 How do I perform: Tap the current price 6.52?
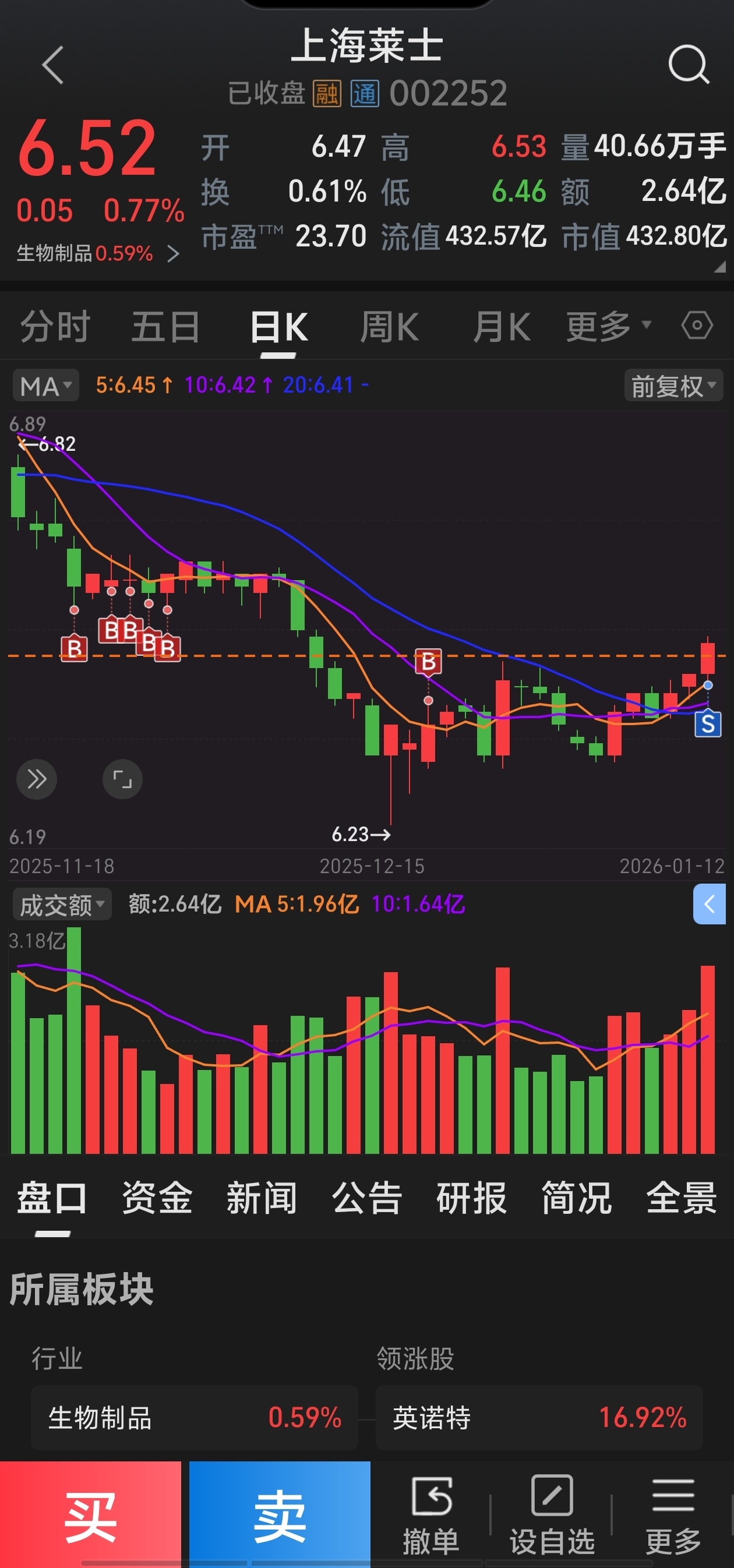point(86,148)
